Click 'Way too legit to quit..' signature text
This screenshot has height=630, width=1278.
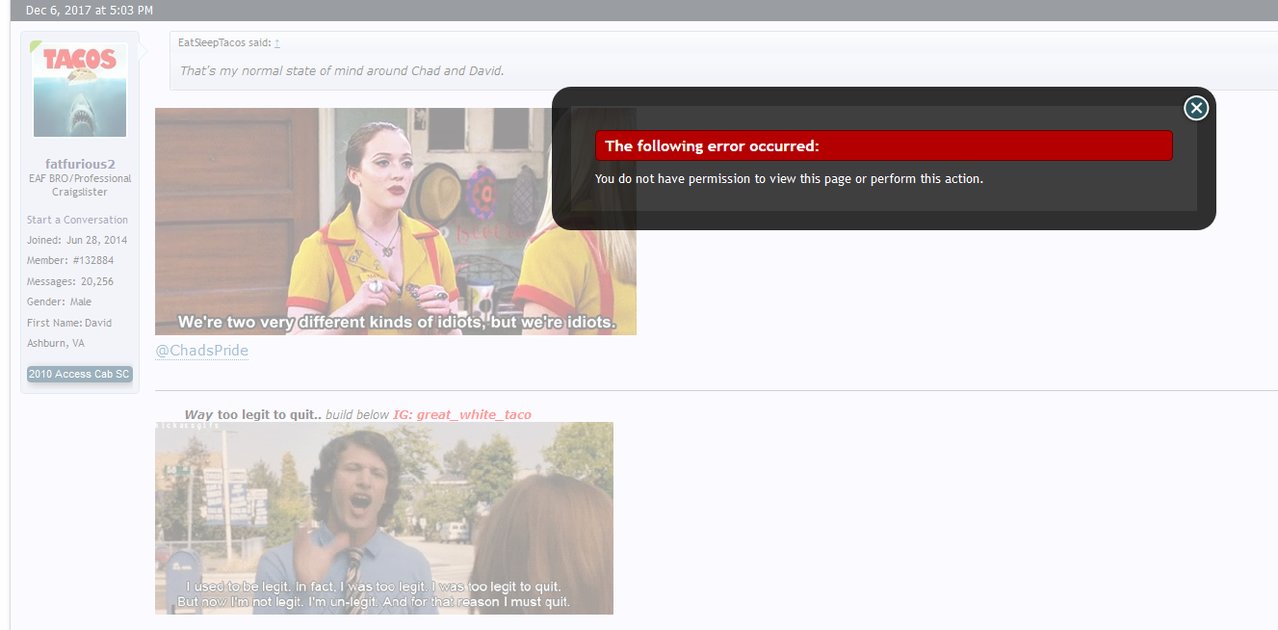(253, 414)
